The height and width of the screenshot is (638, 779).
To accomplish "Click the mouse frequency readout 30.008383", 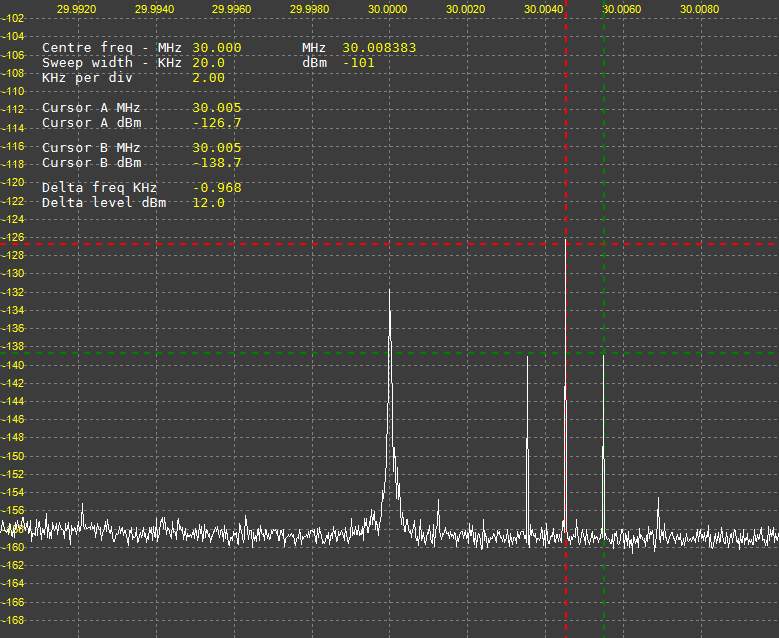I will [x=379, y=48].
